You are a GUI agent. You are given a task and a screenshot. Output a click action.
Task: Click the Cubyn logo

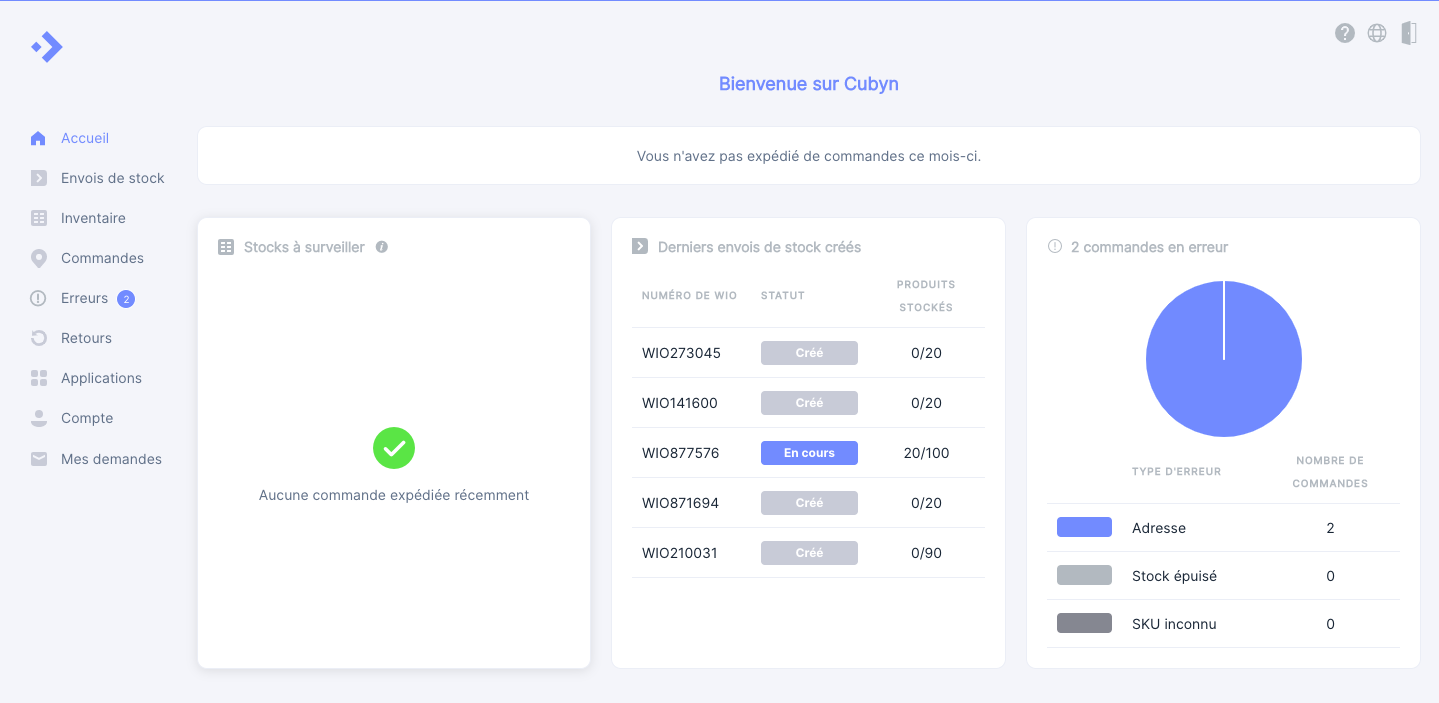tap(47, 46)
